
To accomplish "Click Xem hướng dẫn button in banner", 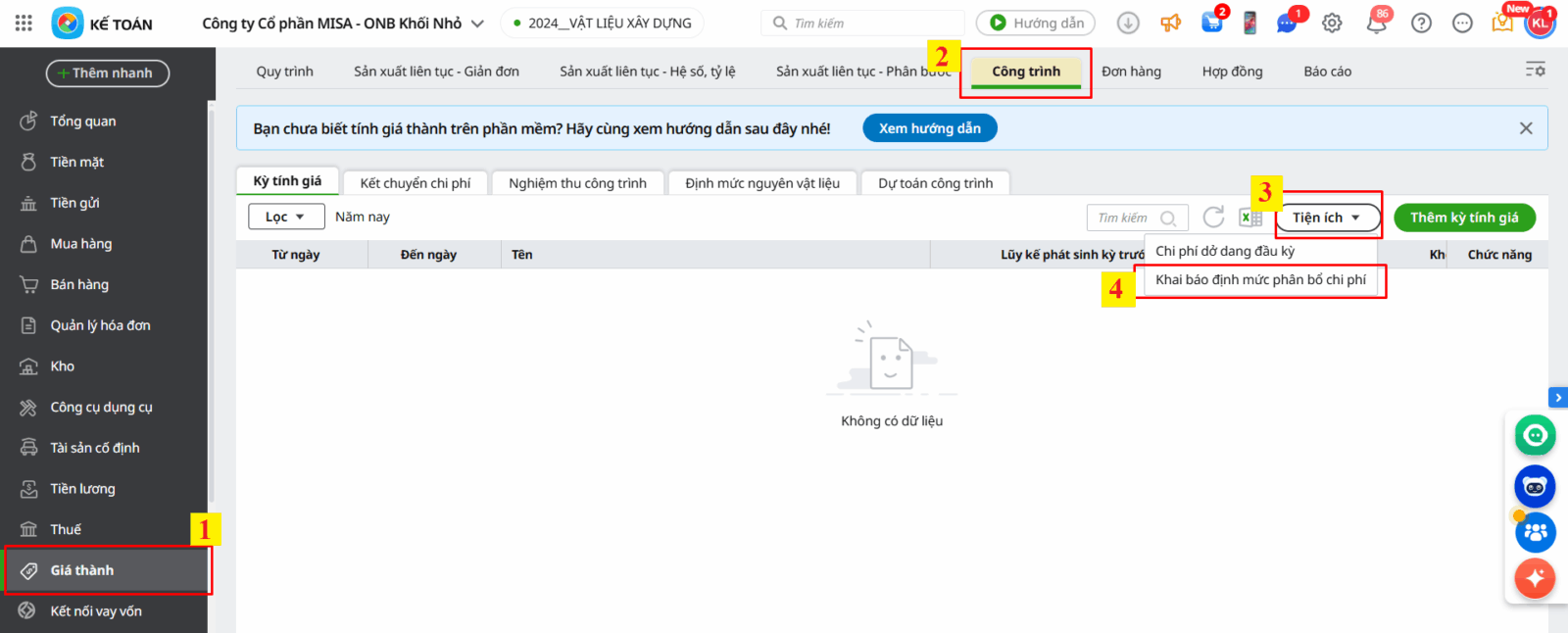I will tap(930, 128).
